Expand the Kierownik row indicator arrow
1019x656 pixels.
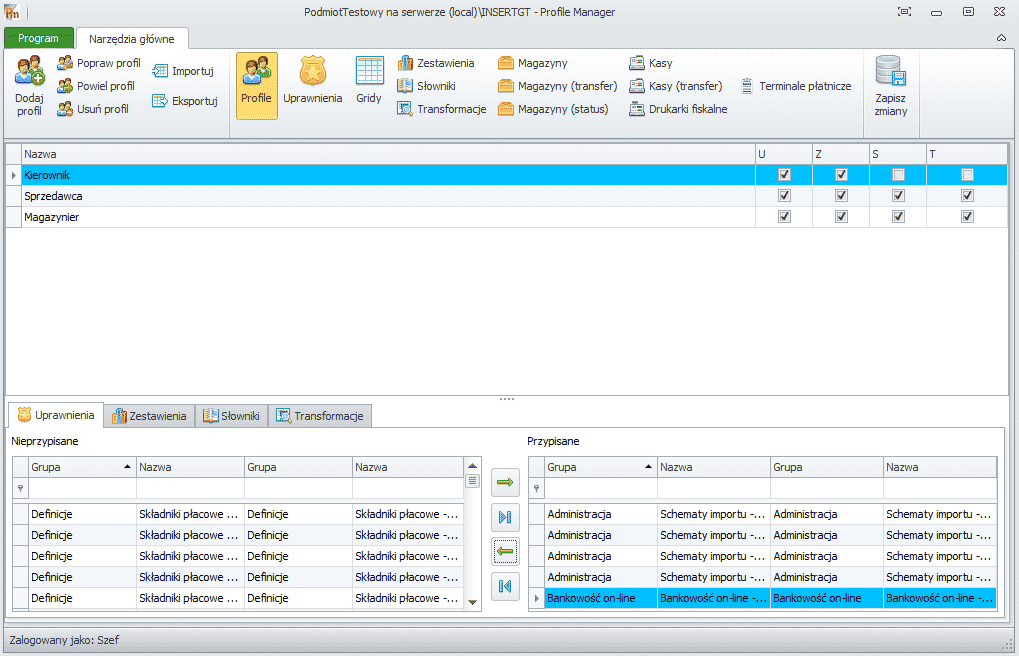14,175
